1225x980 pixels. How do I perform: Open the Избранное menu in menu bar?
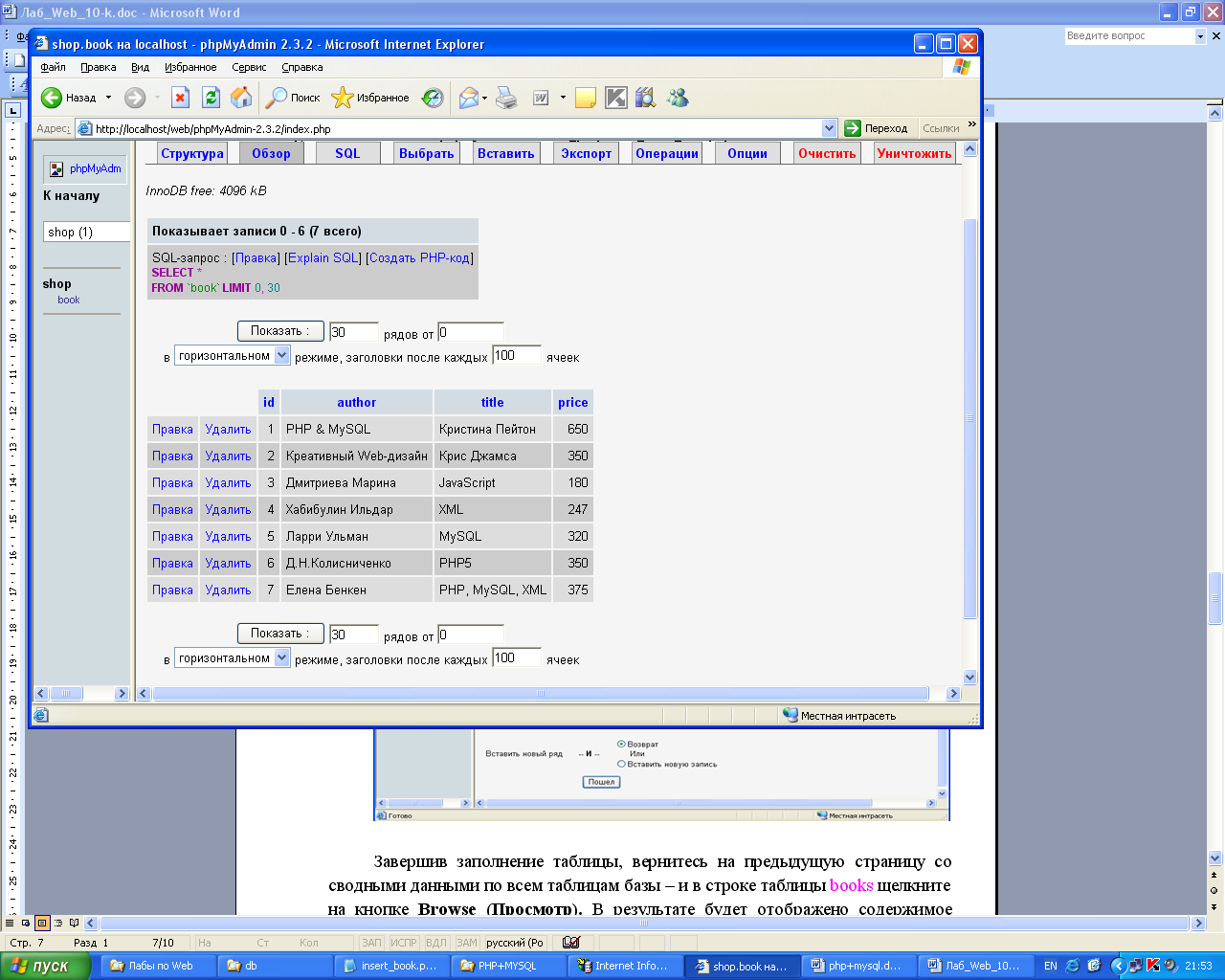(x=190, y=67)
